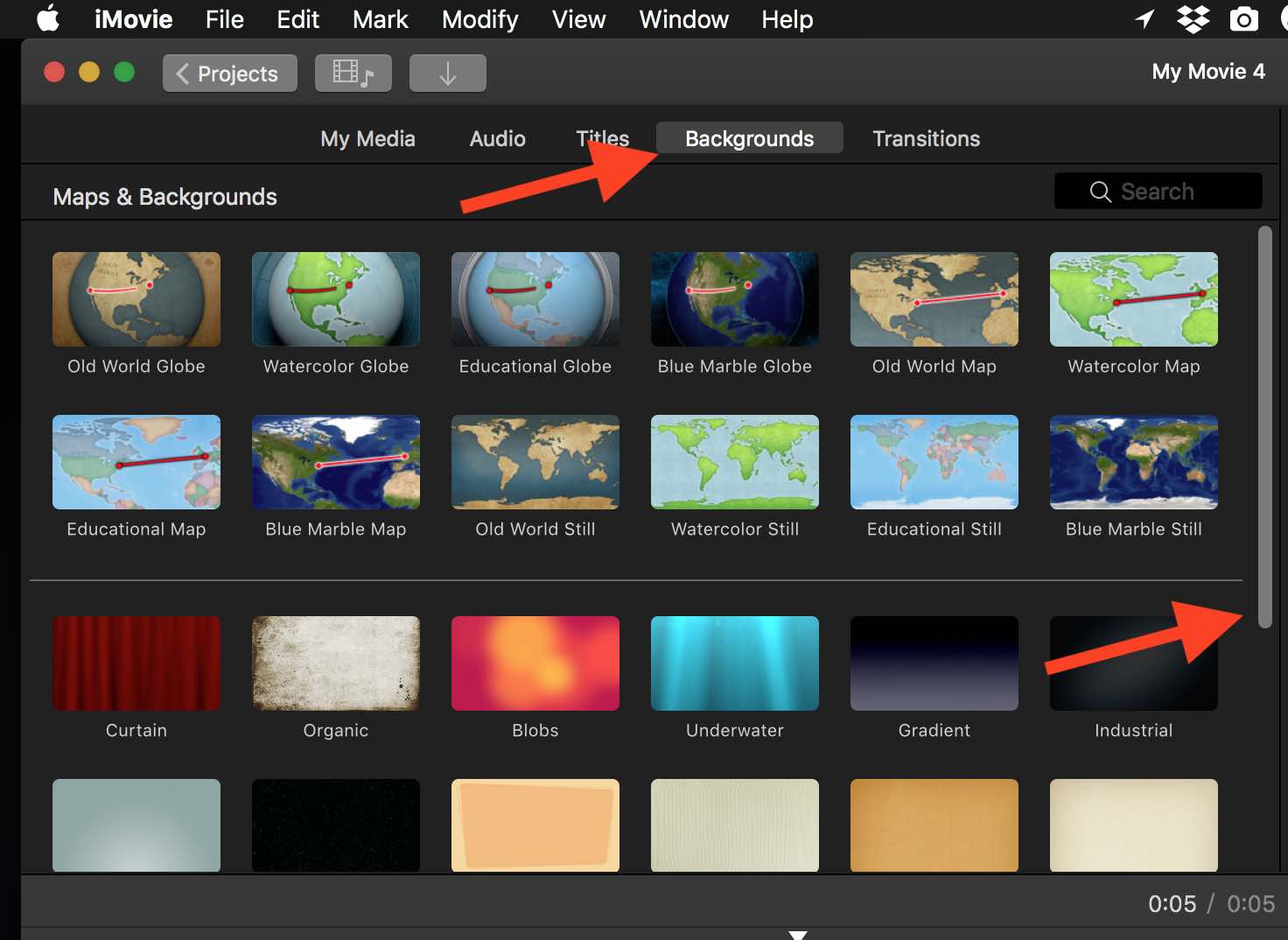Switch to the Audio tab
Screen dimensions: 1288x940
pyautogui.click(x=497, y=138)
